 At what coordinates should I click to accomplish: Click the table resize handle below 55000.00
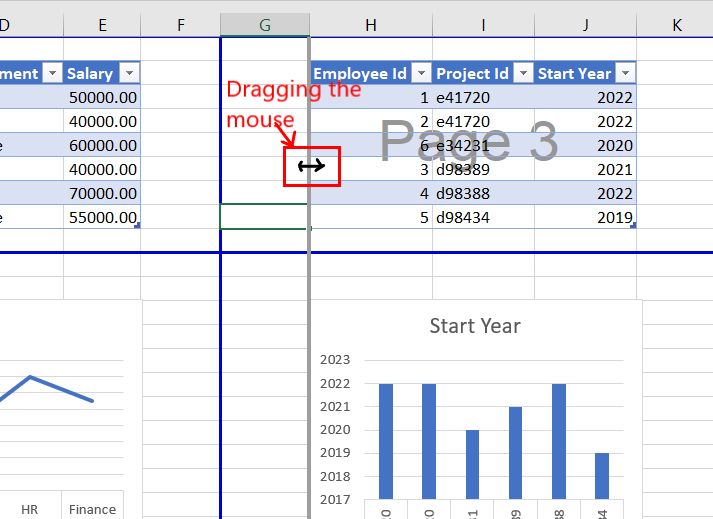[137, 227]
